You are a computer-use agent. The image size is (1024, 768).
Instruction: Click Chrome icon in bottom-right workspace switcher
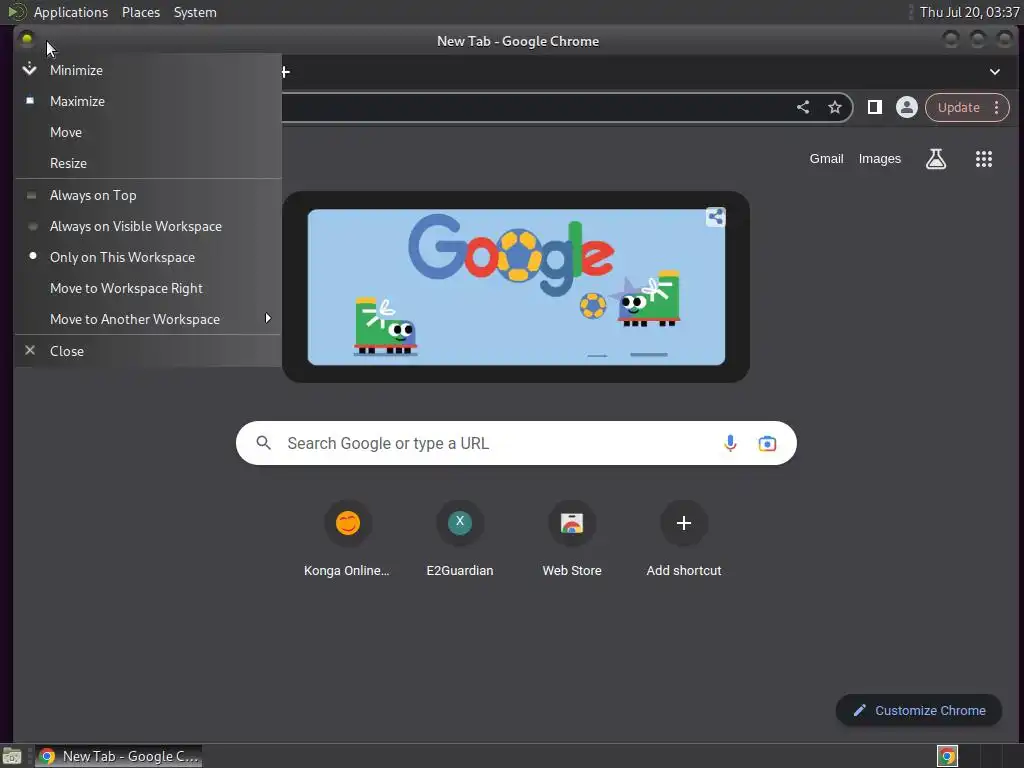(x=947, y=756)
